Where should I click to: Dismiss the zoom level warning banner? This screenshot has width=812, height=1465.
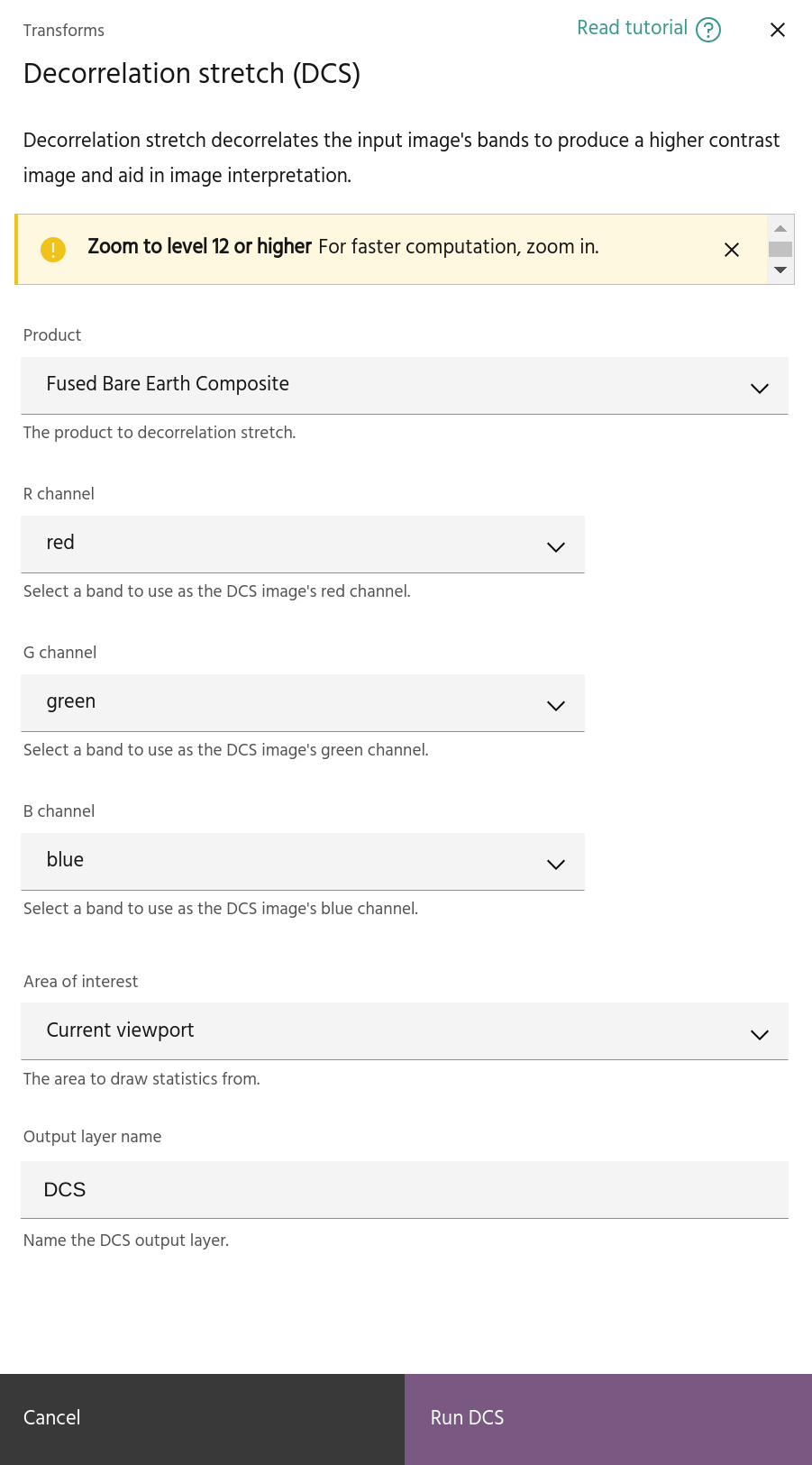tap(732, 250)
